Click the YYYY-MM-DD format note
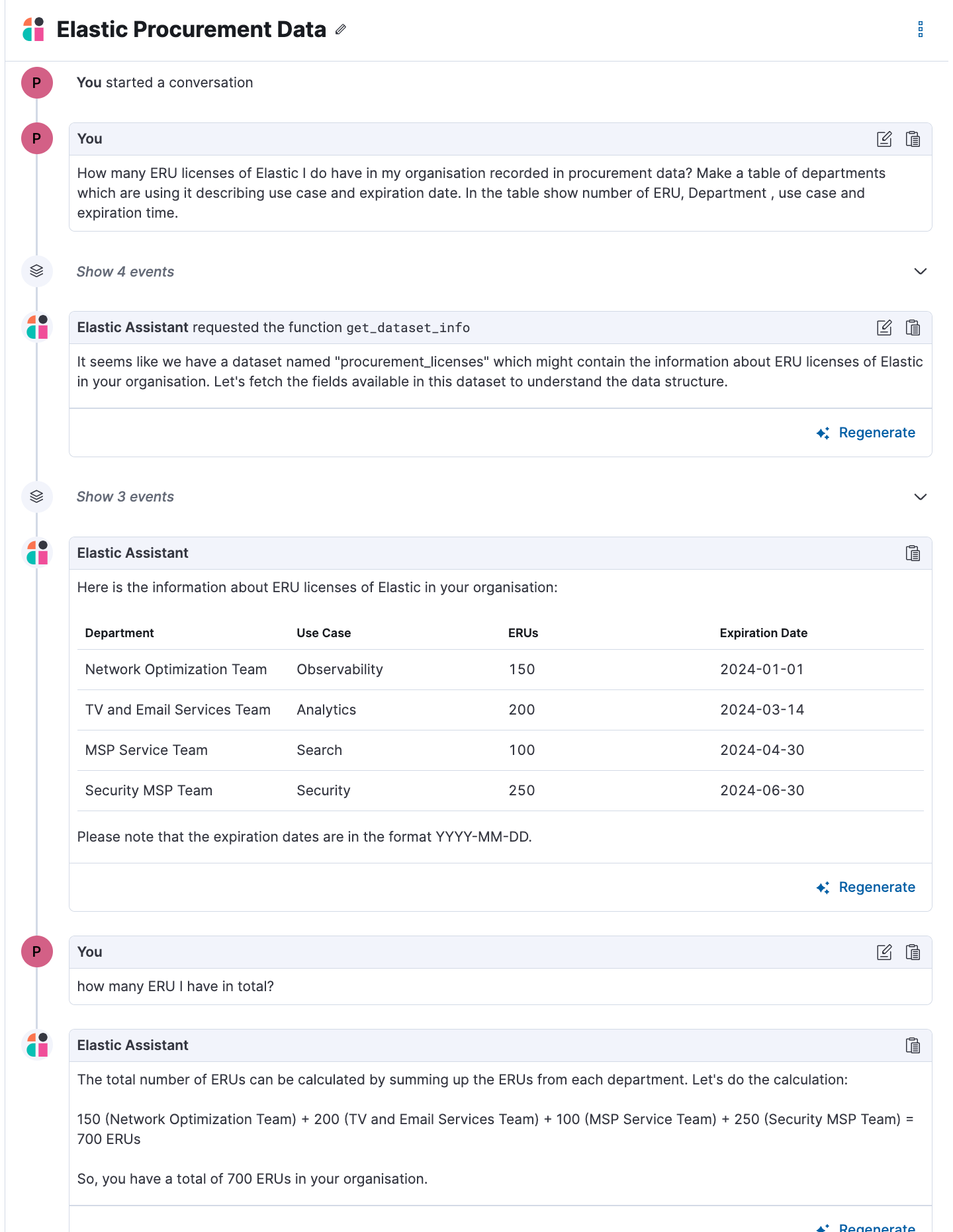This screenshot has height=1232, width=953. coord(304,837)
